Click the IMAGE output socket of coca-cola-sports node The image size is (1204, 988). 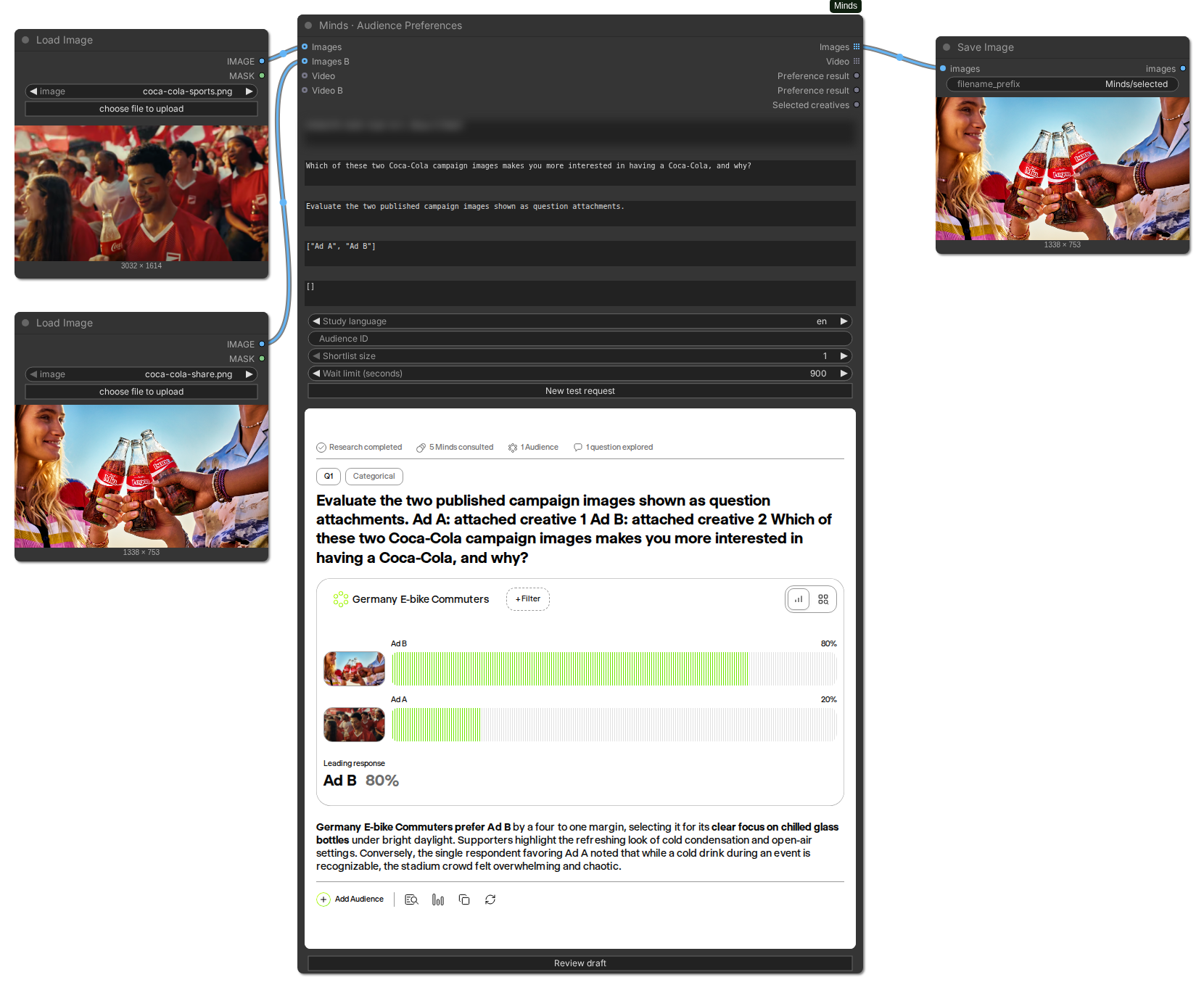[x=262, y=61]
